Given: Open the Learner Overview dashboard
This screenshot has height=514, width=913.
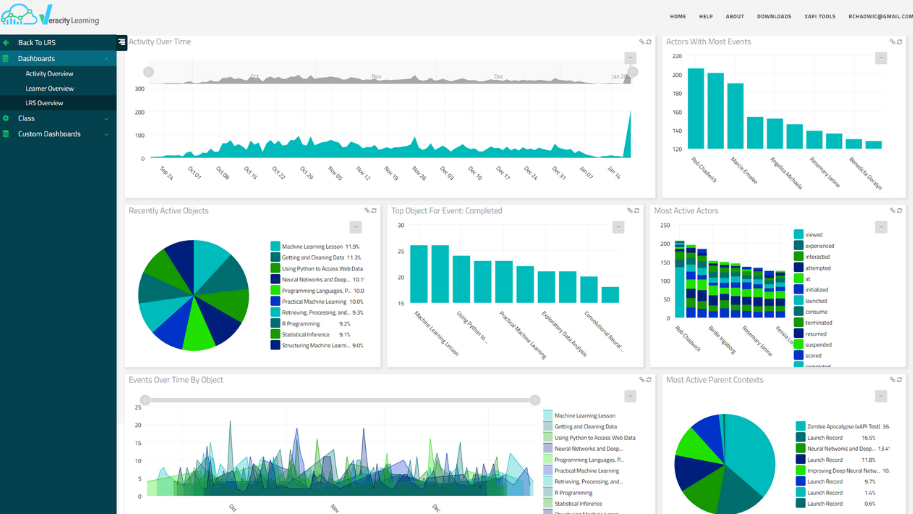Looking at the screenshot, I should coord(49,88).
